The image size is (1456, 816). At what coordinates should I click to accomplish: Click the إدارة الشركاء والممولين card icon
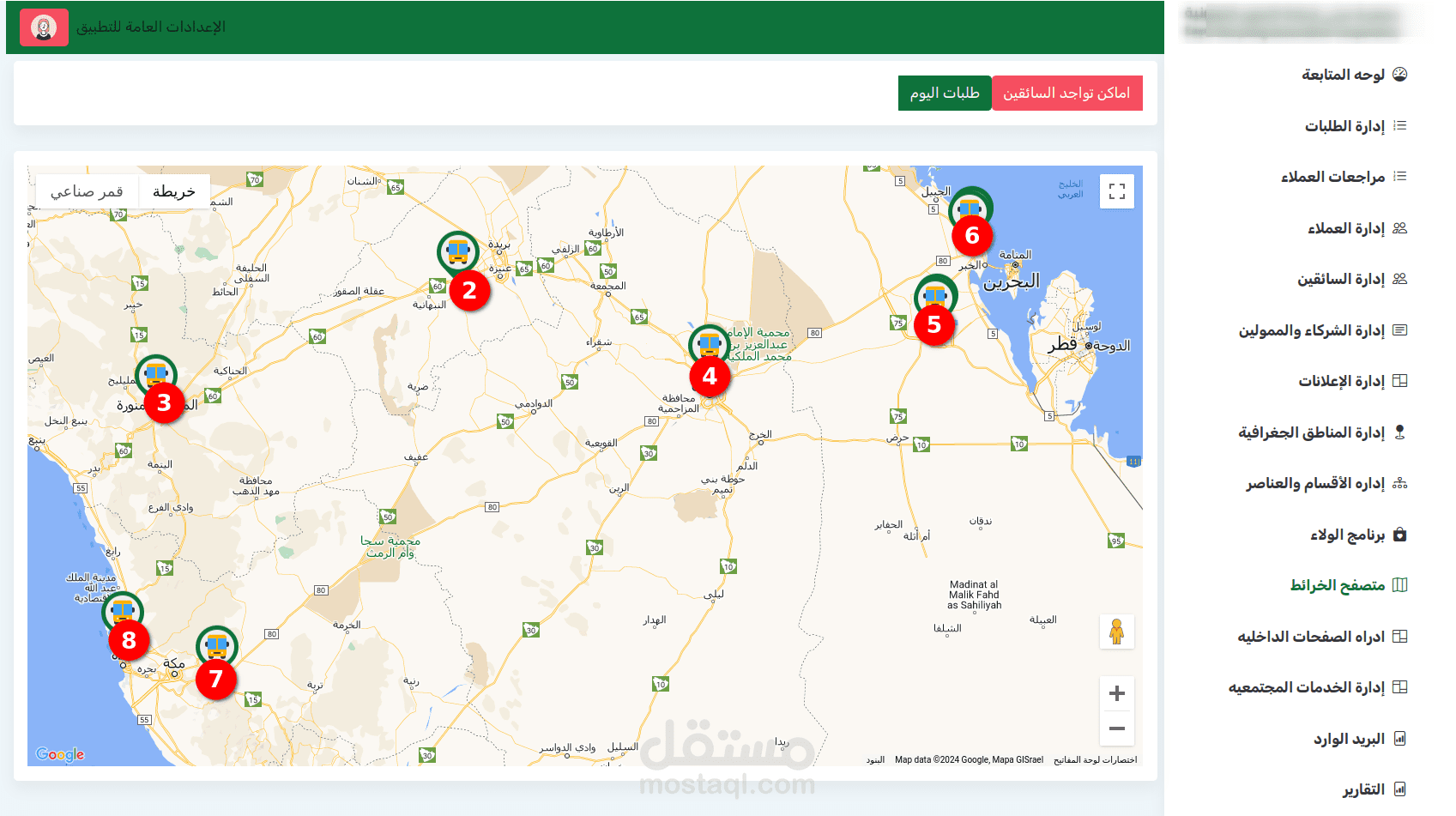[x=1400, y=329]
